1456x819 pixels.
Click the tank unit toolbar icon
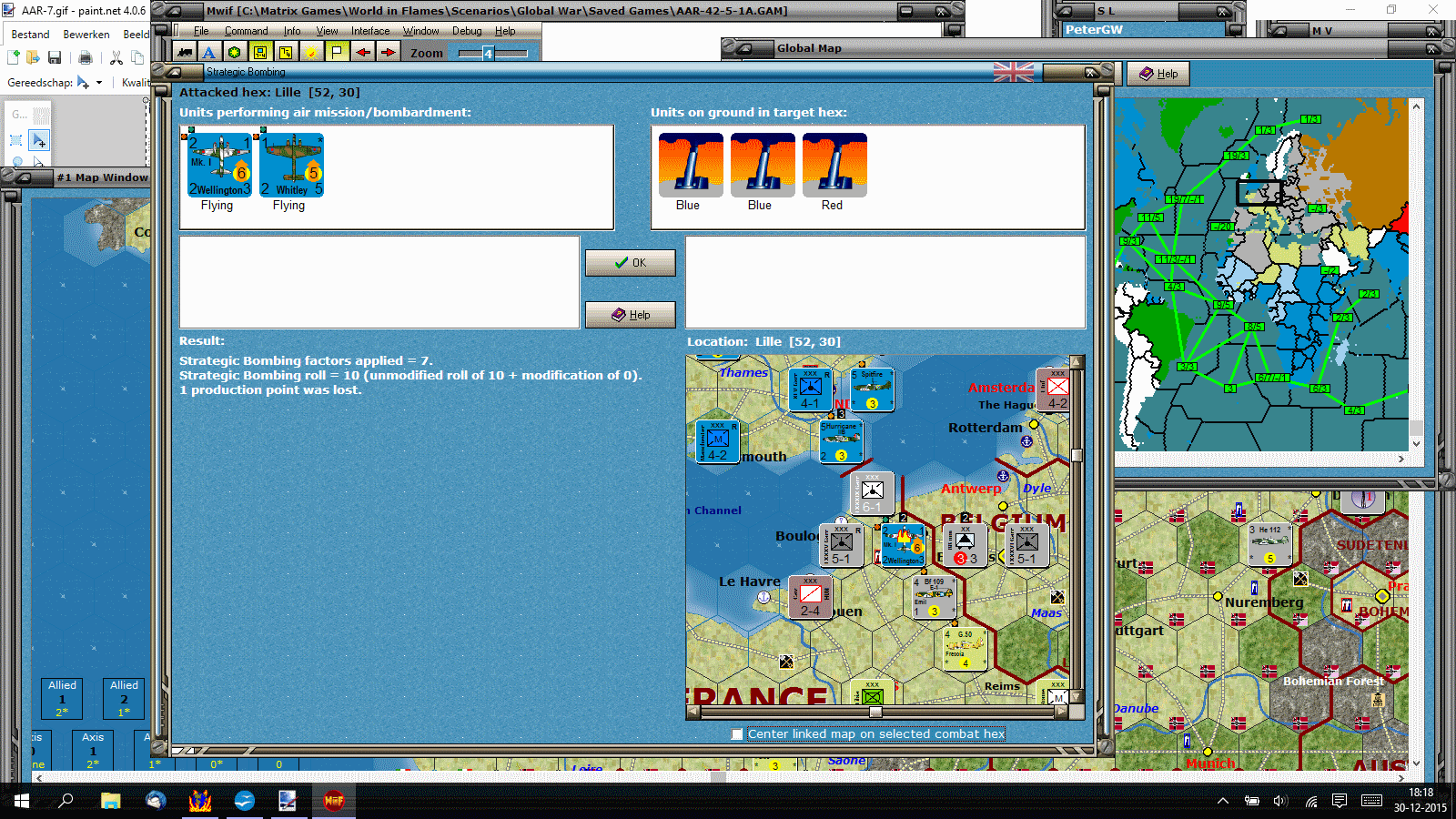[185, 52]
